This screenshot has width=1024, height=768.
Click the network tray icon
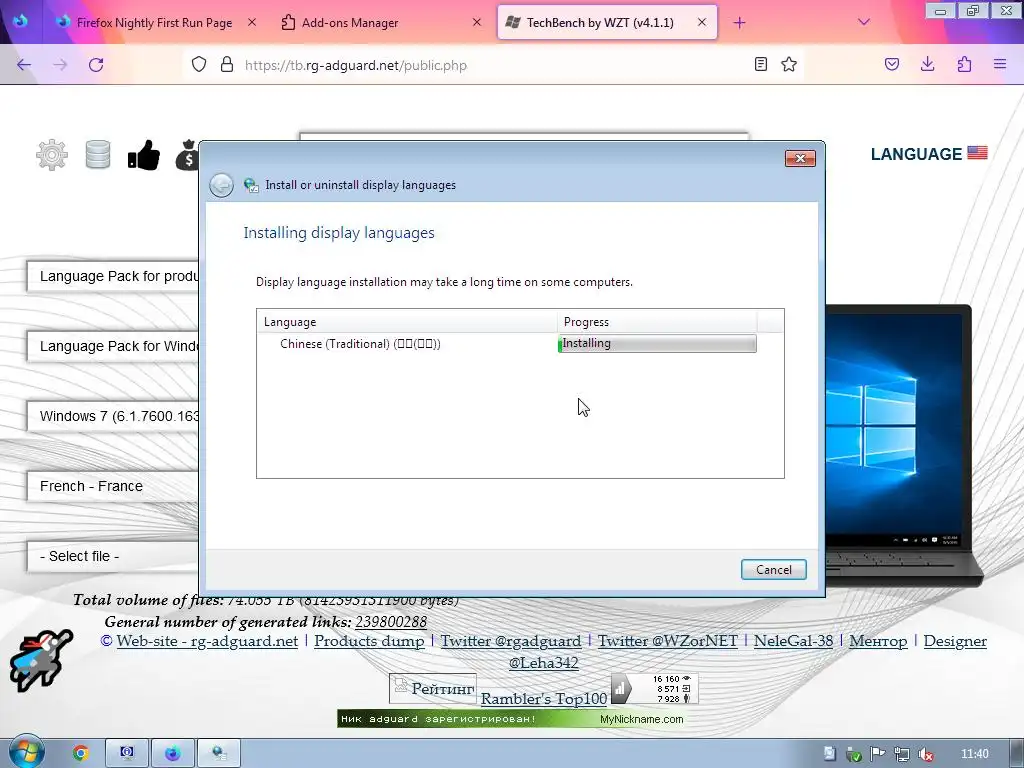tap(902, 754)
